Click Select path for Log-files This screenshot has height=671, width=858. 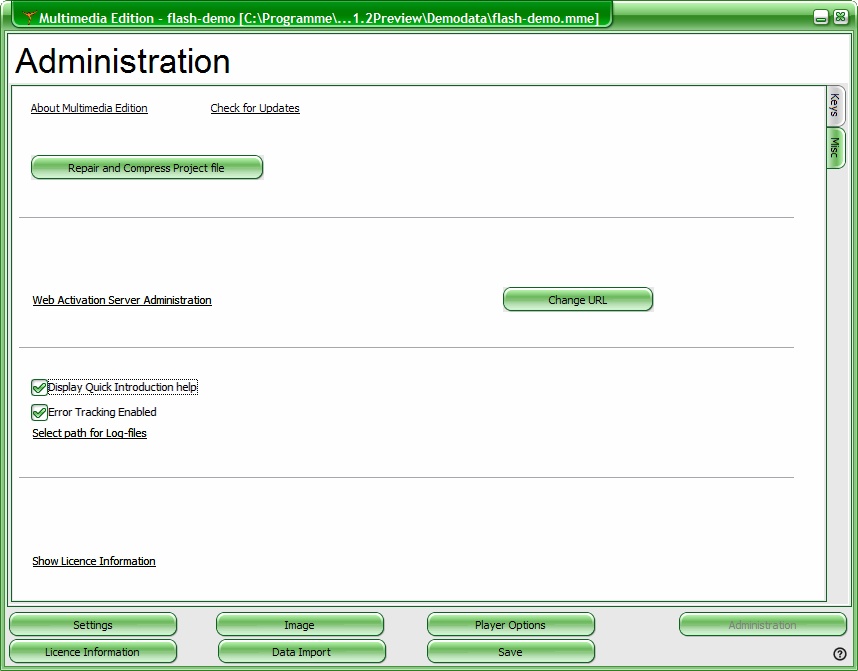[x=89, y=433]
